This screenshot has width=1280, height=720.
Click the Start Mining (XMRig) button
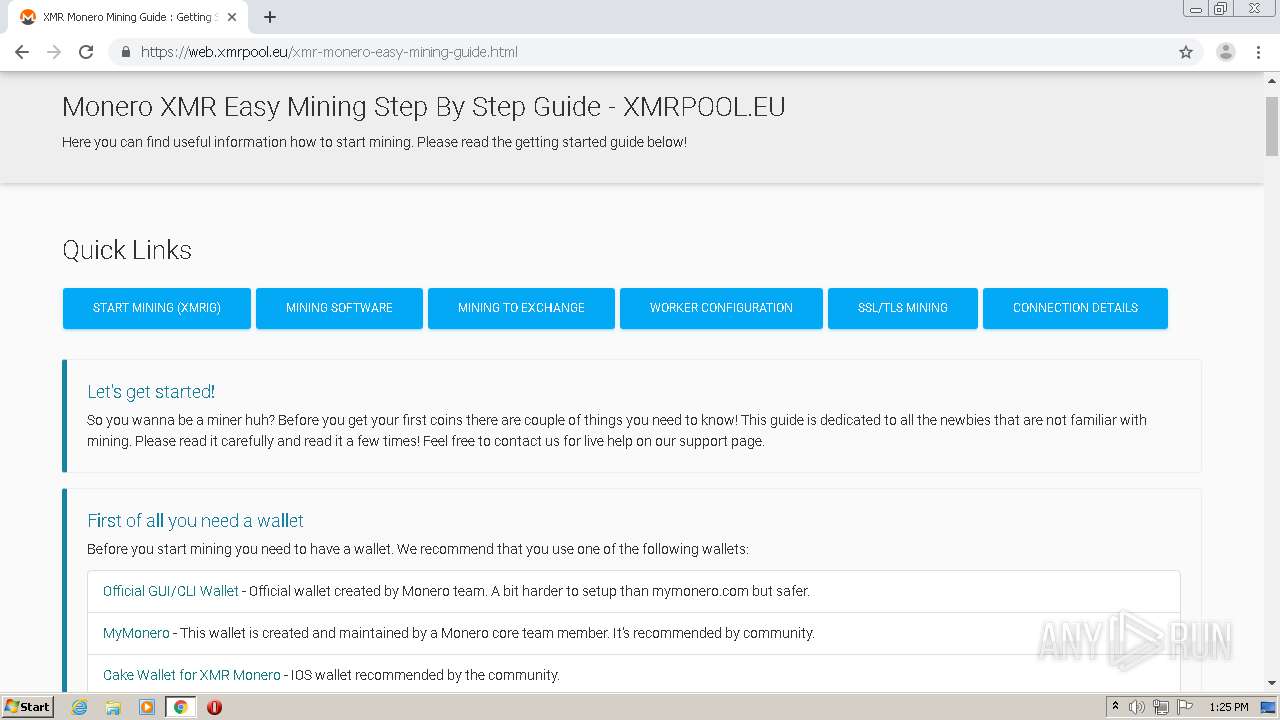(157, 308)
